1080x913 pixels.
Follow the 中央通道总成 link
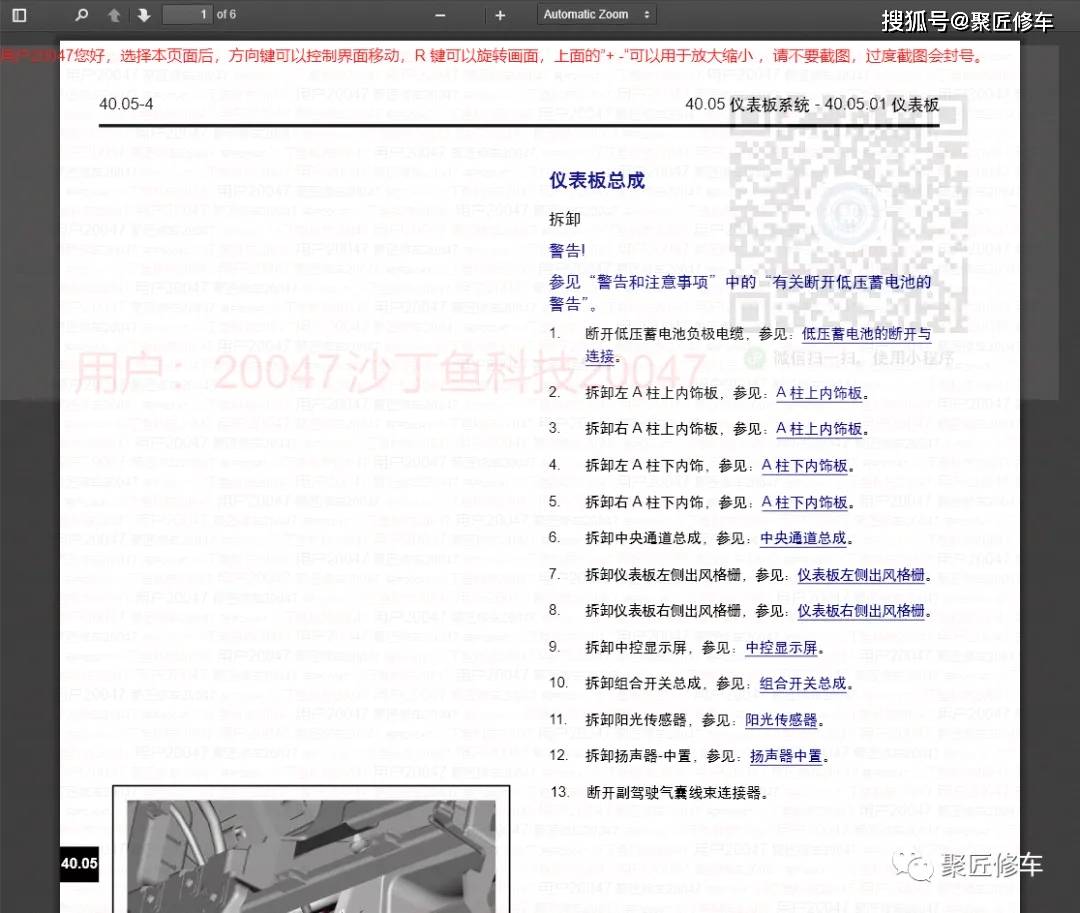[x=803, y=538]
